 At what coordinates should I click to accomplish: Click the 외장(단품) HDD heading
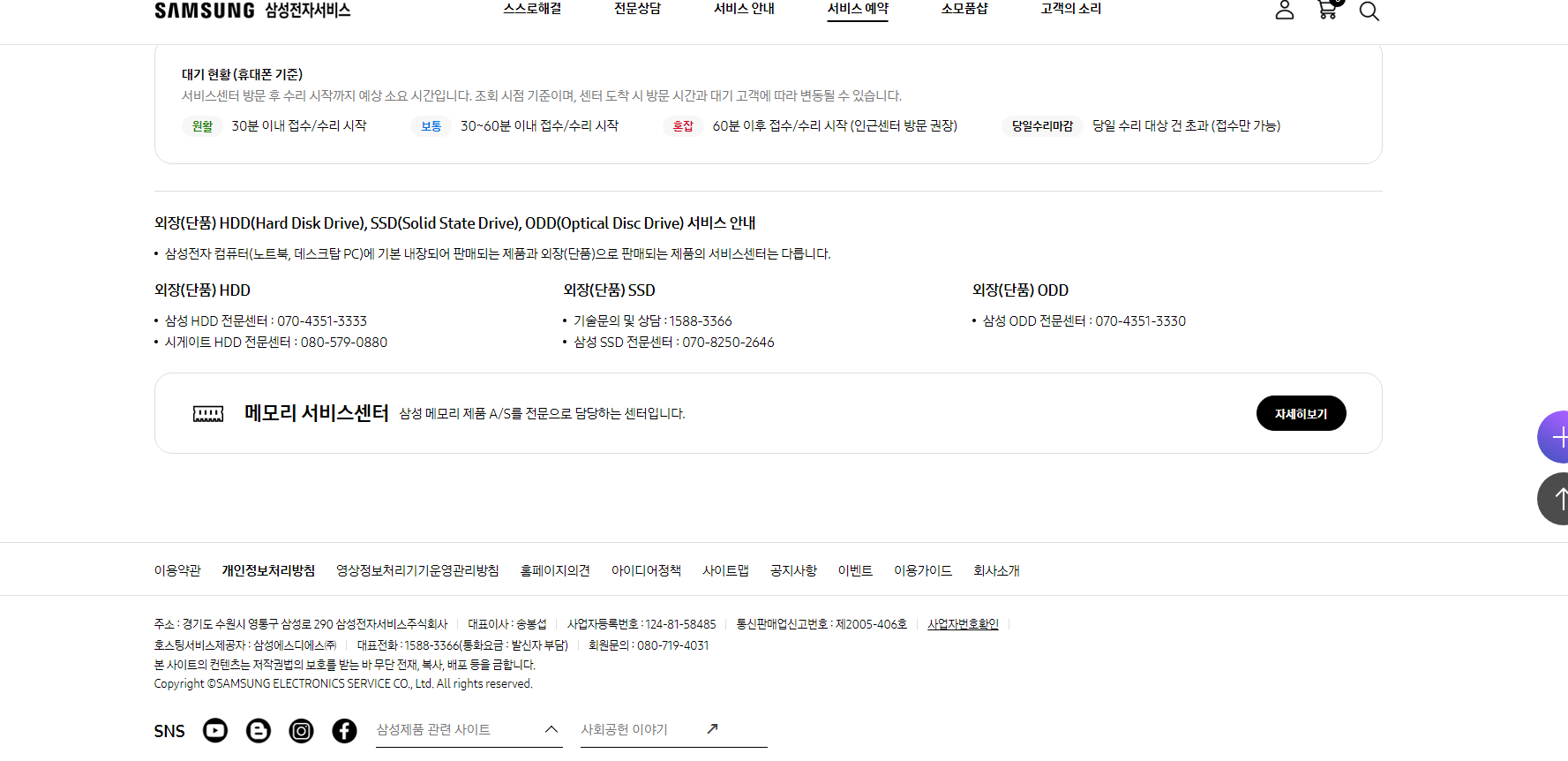pos(202,290)
